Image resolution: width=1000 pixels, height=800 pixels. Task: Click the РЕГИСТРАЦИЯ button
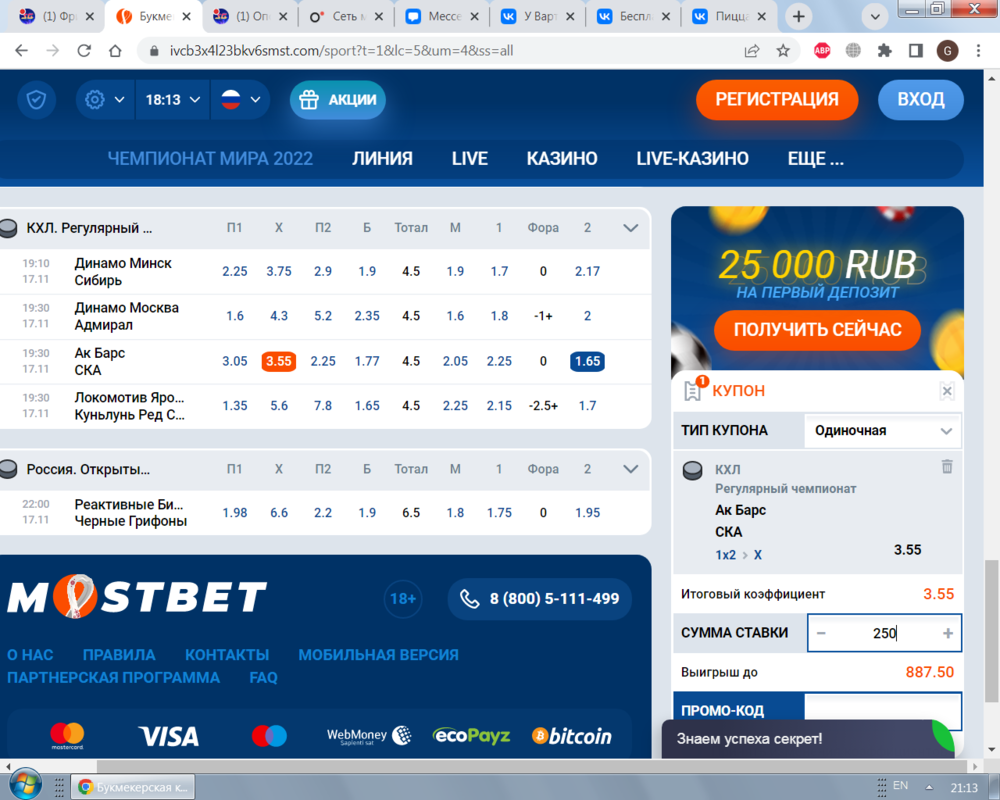[777, 100]
